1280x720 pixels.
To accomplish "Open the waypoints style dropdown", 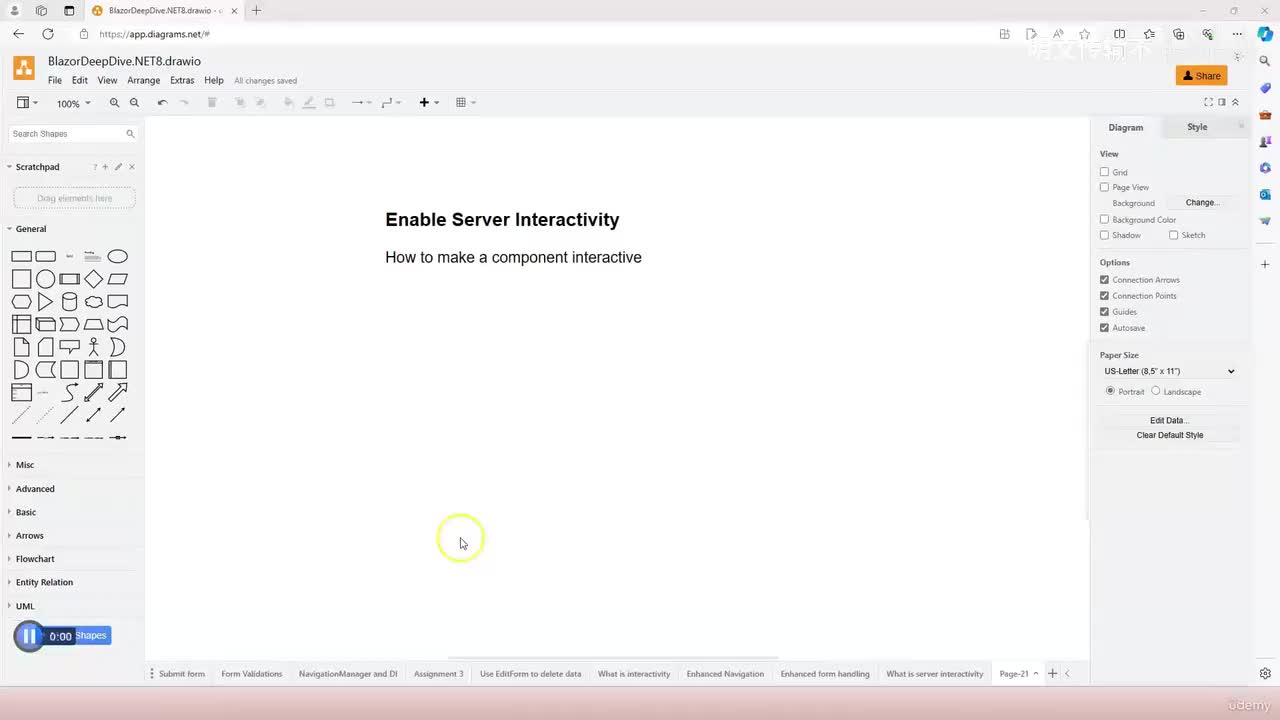I will 390,103.
